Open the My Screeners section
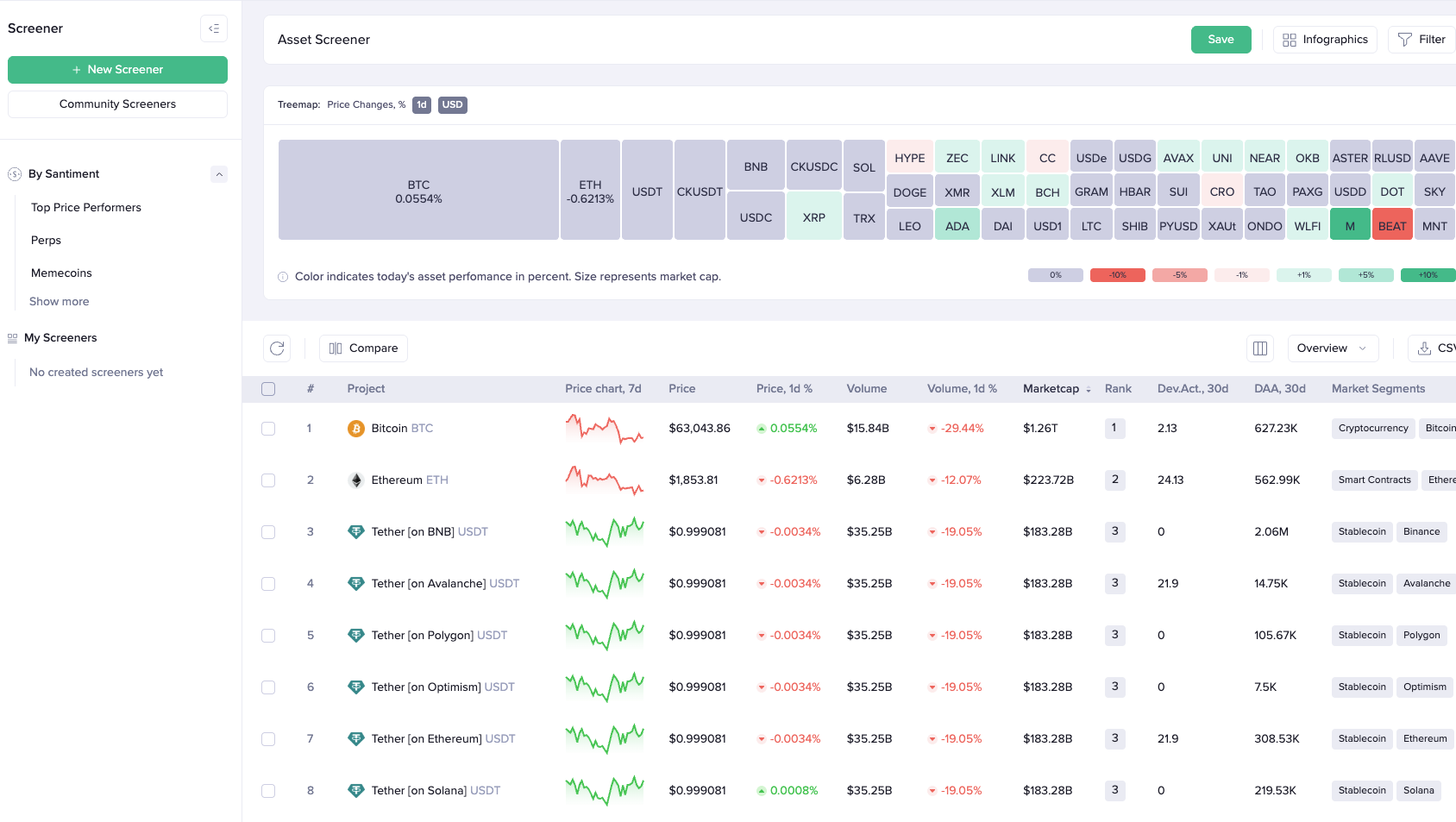The width and height of the screenshot is (1456, 822). 60,338
